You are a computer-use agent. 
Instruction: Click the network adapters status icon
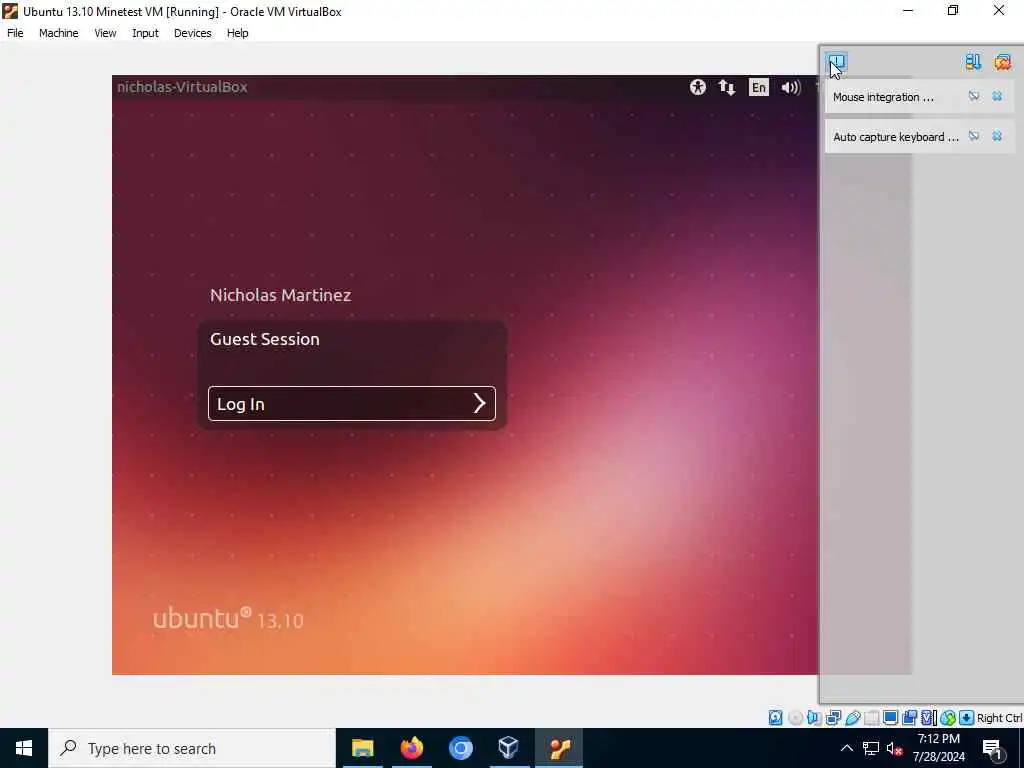(x=833, y=718)
